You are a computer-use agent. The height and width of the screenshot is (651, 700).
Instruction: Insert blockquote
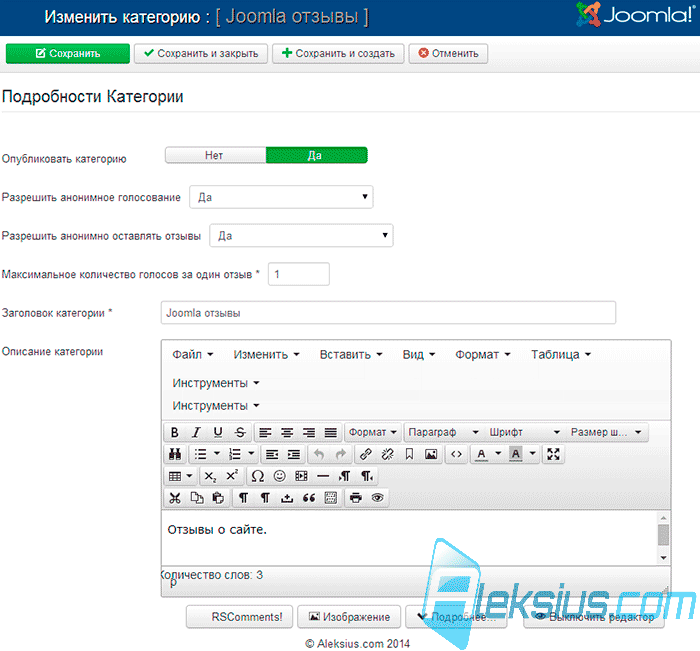tap(309, 498)
